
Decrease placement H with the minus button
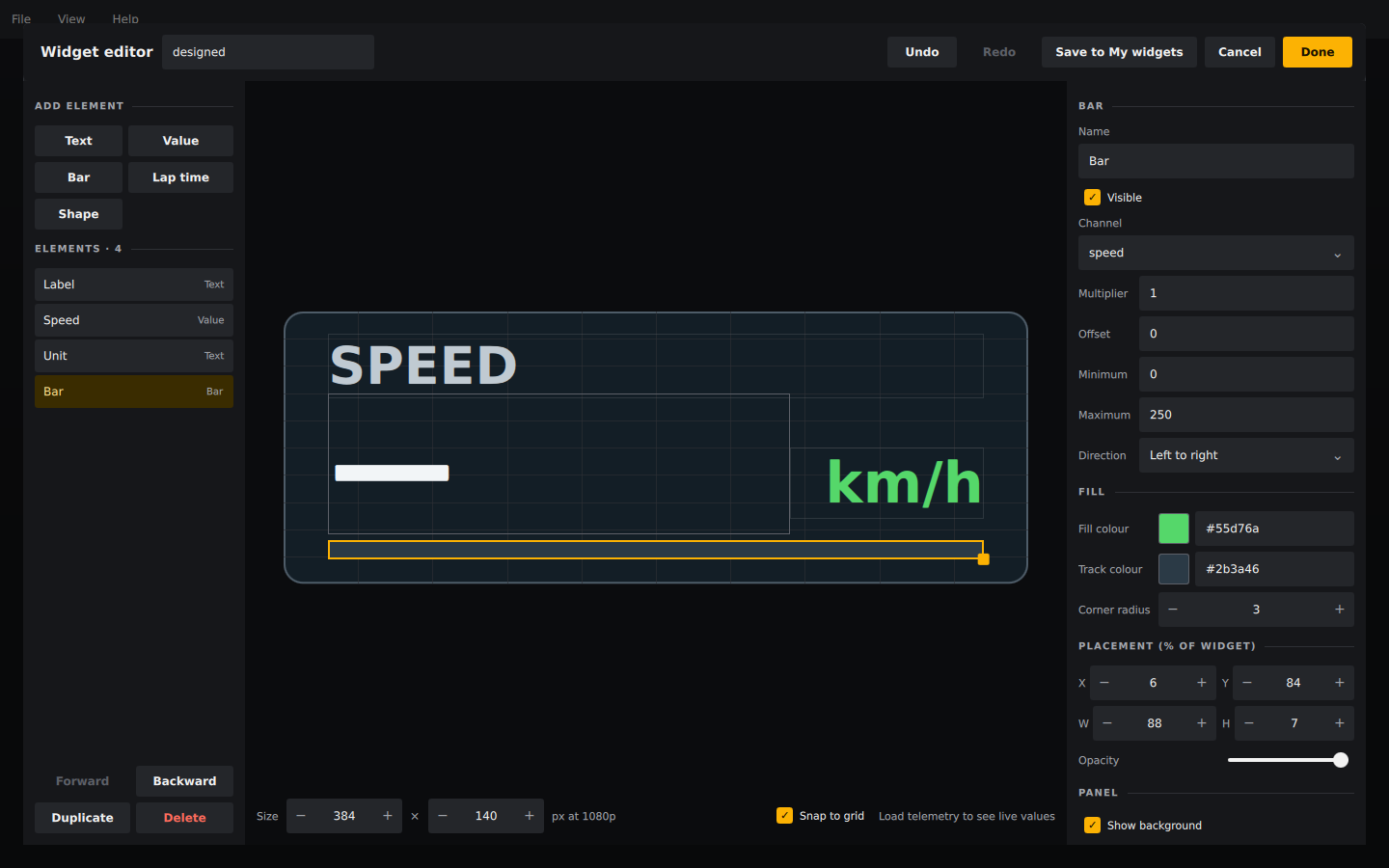click(1249, 723)
